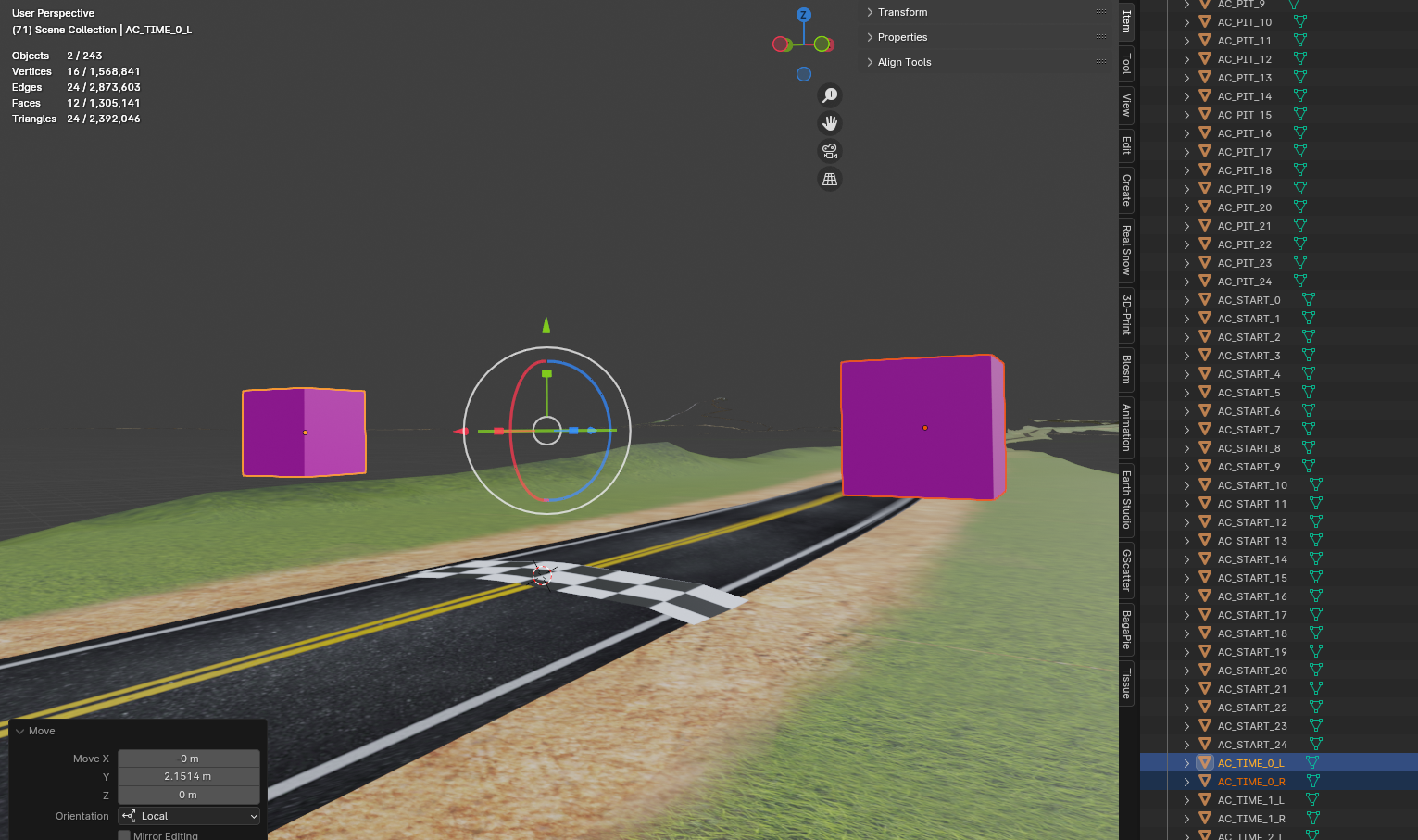
Task: Click mesh data icon next to AC_PIT_20
Action: click(x=1300, y=207)
